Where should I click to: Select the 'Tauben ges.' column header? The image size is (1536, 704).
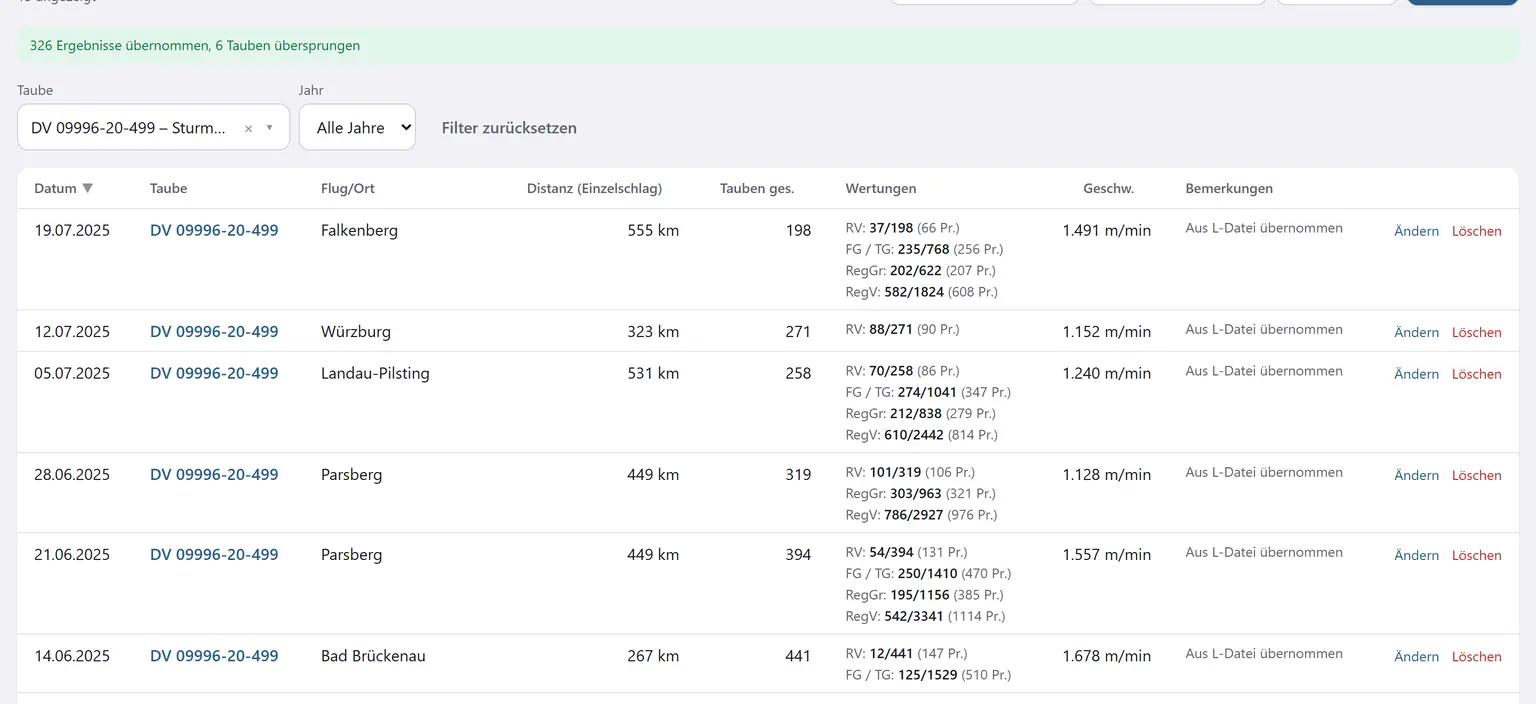click(x=757, y=188)
